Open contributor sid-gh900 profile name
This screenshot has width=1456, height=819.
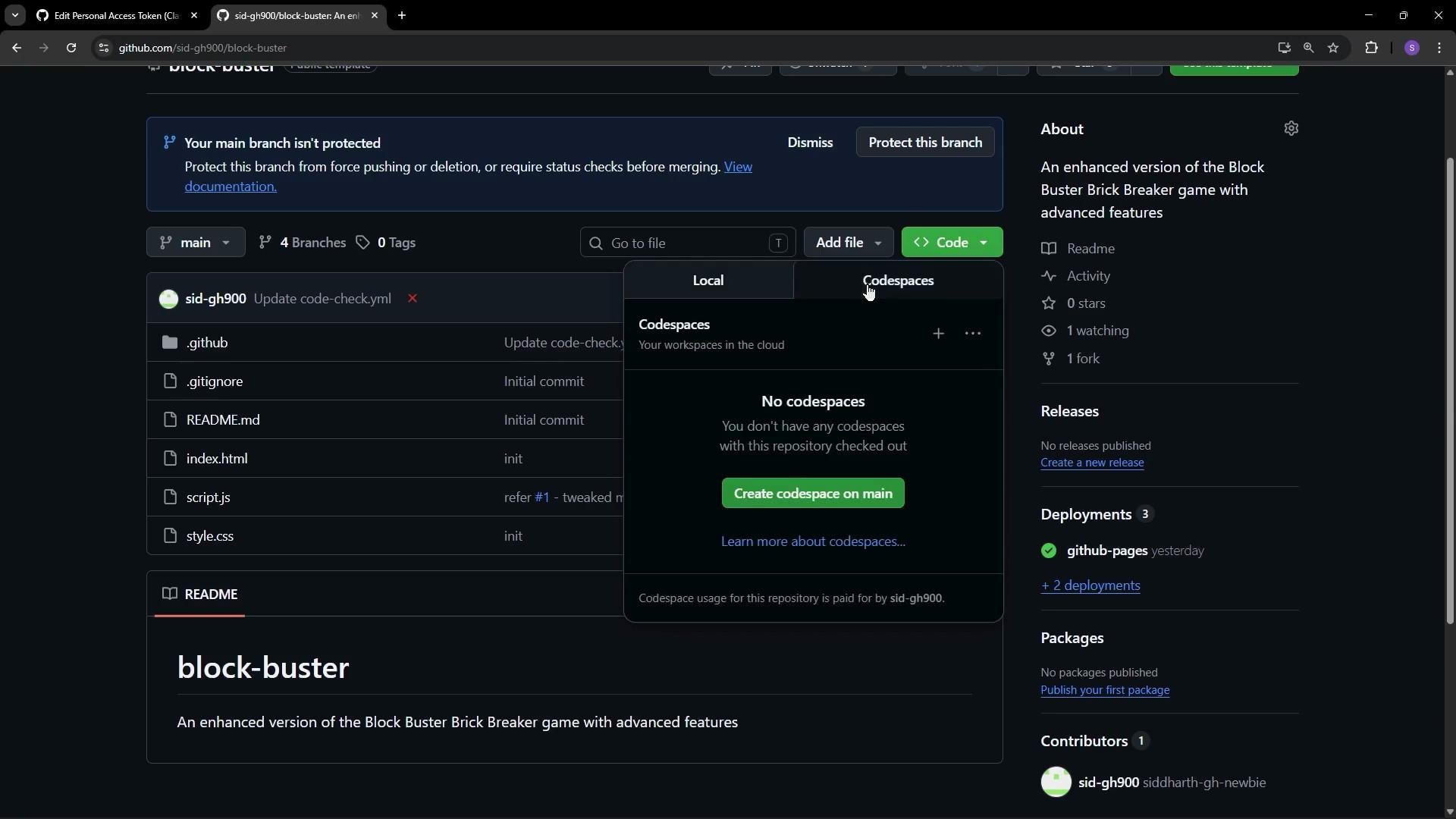[1109, 783]
